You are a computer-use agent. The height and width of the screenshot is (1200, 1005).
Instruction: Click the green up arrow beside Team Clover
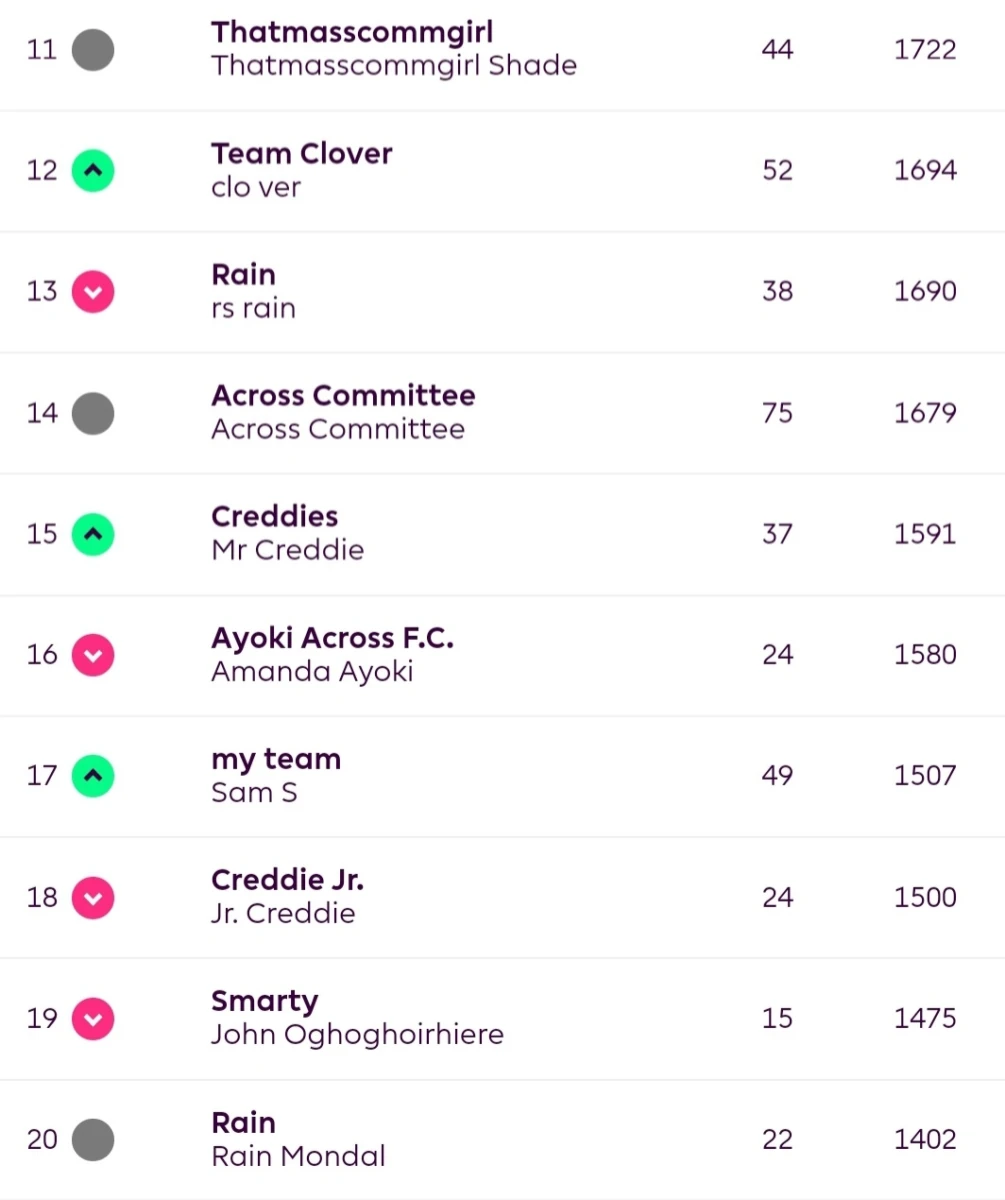[93, 170]
